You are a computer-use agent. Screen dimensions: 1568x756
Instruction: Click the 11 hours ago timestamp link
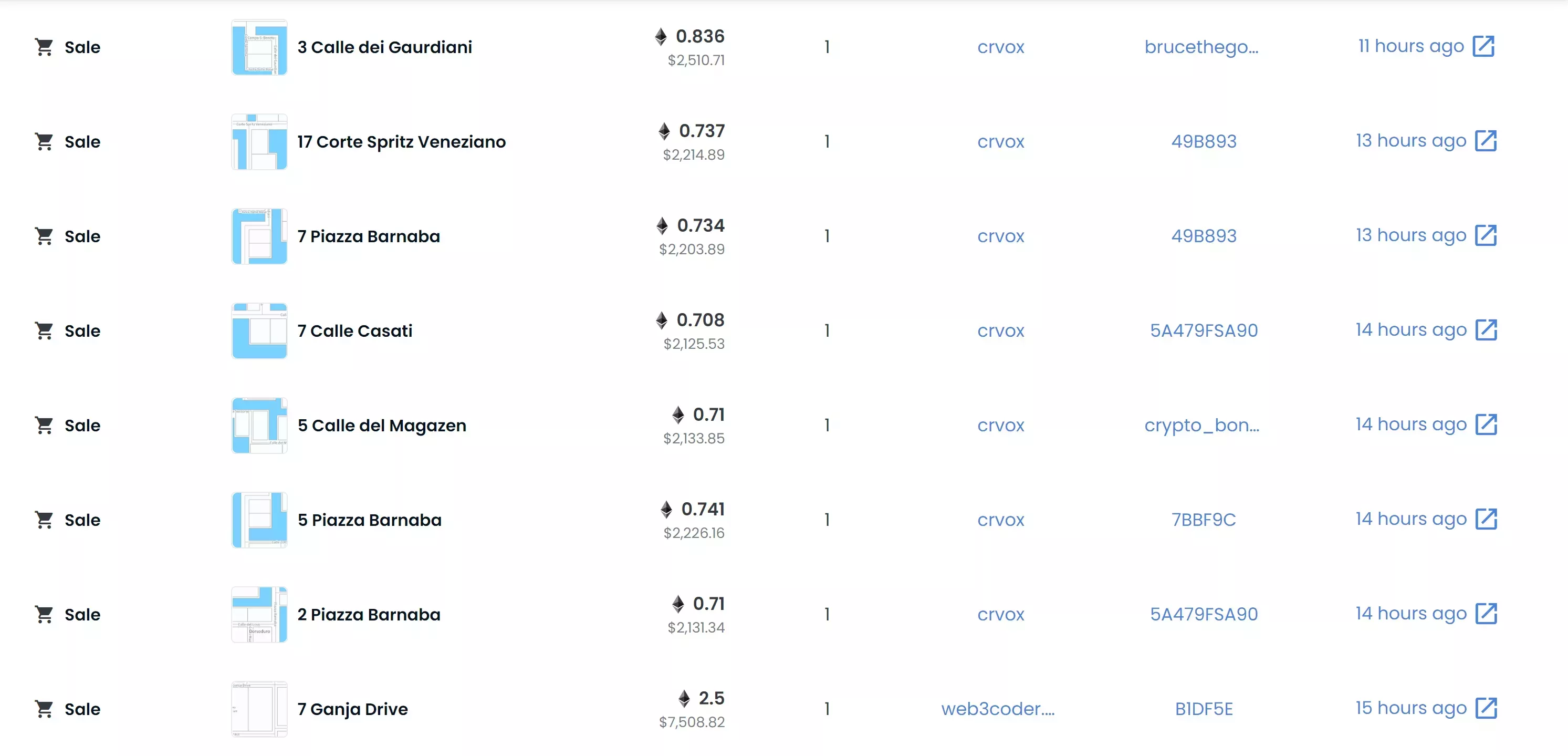coord(1410,46)
